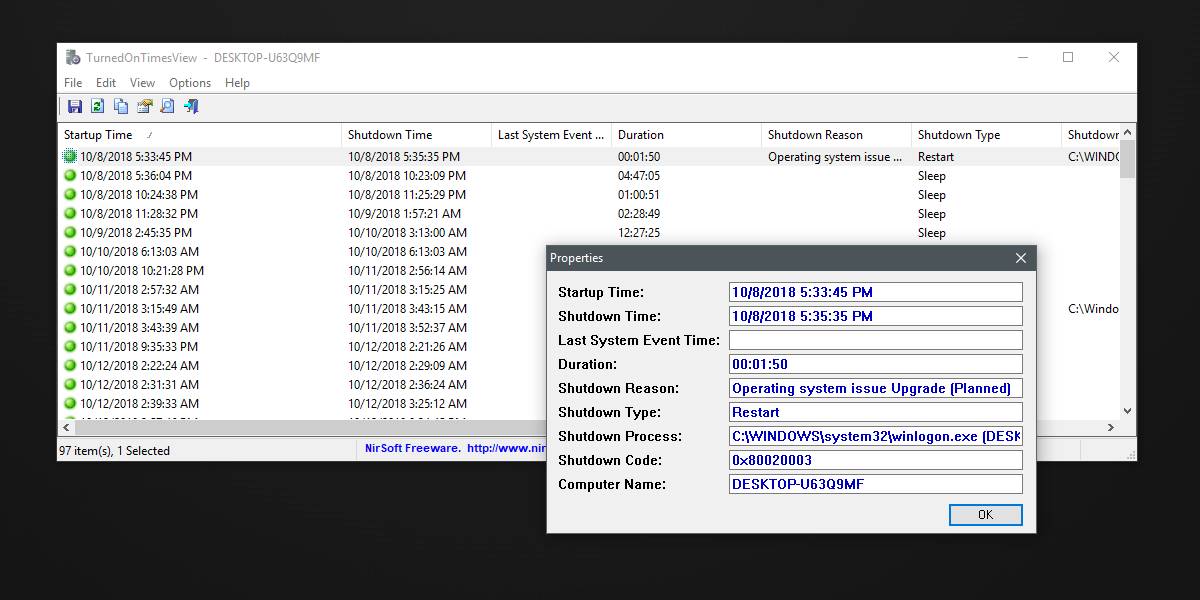This screenshot has width=1200, height=600.
Task: Click duration cell 04:47:05
Action: (x=639, y=175)
